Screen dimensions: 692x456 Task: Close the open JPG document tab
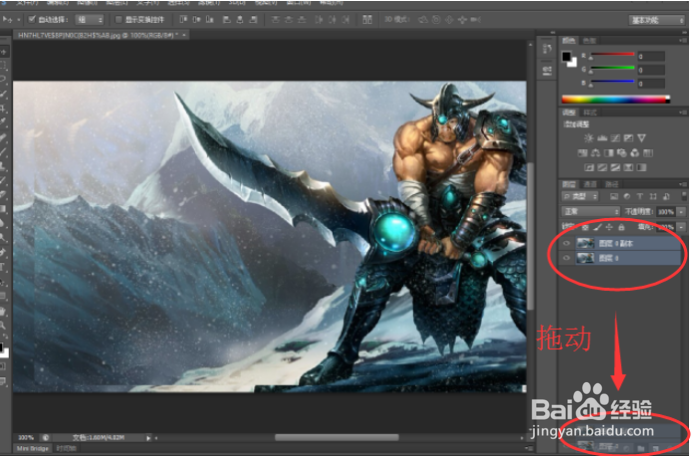[x=184, y=35]
